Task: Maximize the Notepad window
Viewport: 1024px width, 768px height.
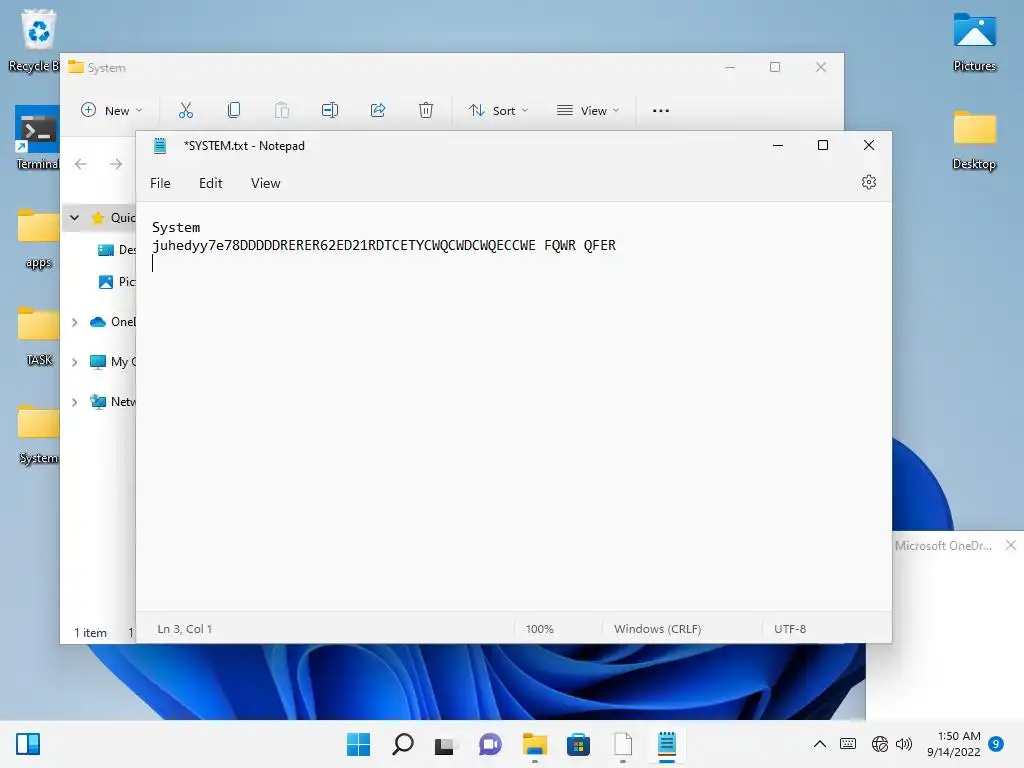Action: pyautogui.click(x=823, y=146)
